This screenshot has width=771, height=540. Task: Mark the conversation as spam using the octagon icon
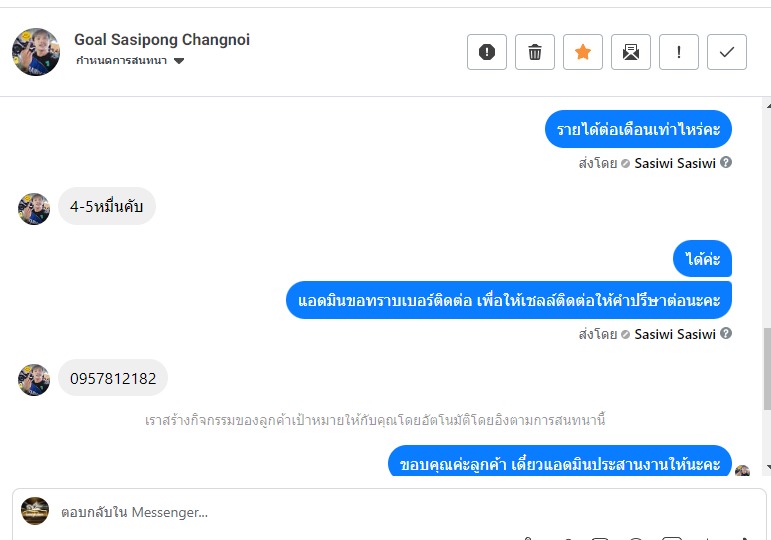coord(487,52)
